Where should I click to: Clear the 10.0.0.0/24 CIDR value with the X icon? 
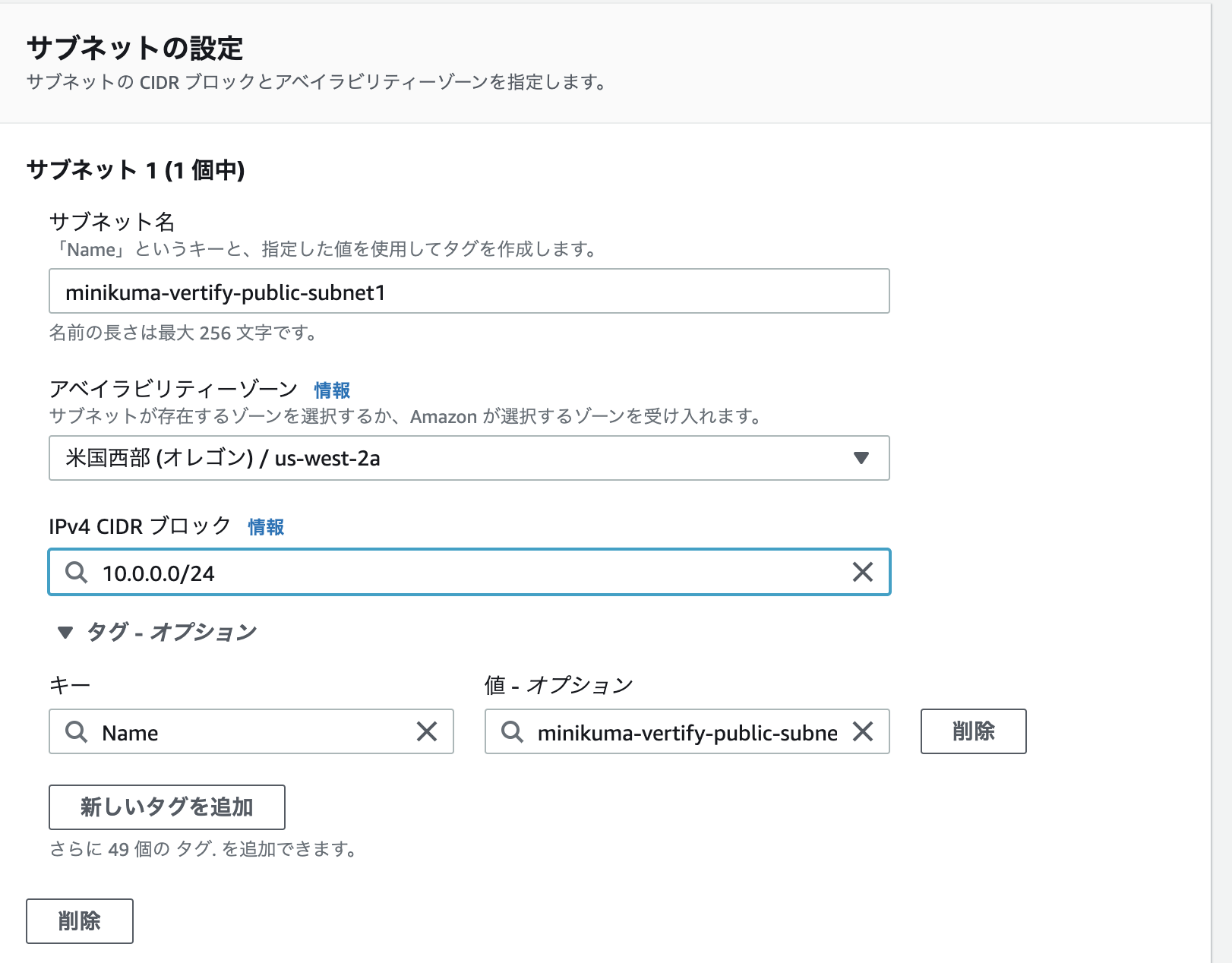[x=862, y=573]
